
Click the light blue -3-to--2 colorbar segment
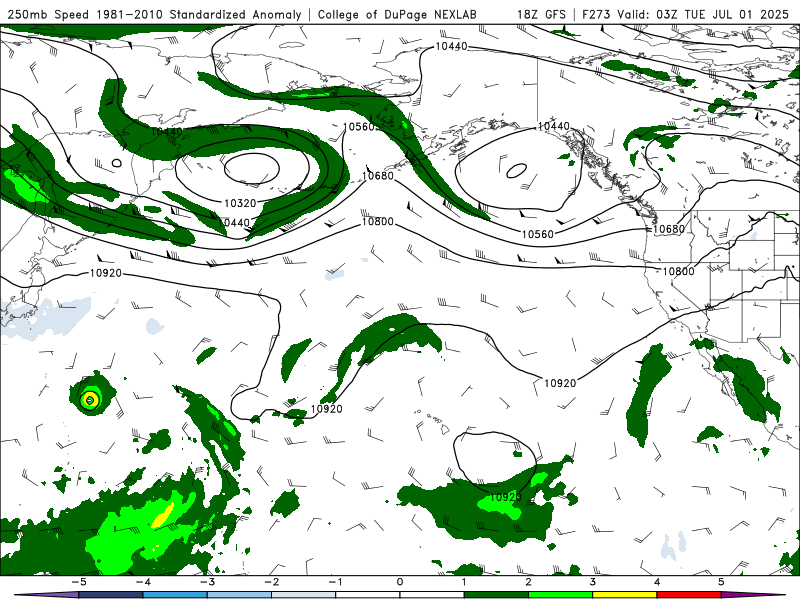(239, 595)
